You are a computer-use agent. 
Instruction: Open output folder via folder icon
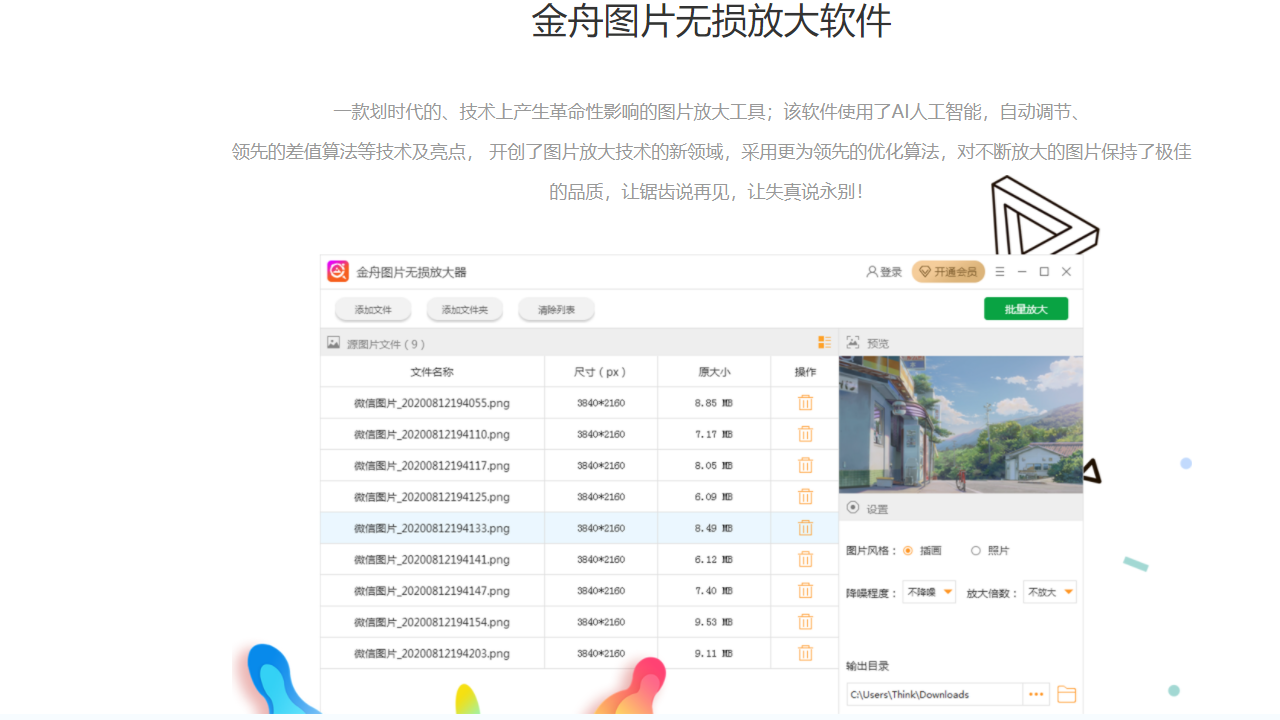point(1066,693)
